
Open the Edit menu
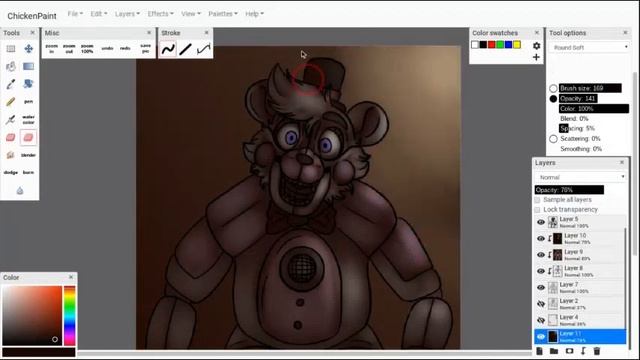(99, 14)
